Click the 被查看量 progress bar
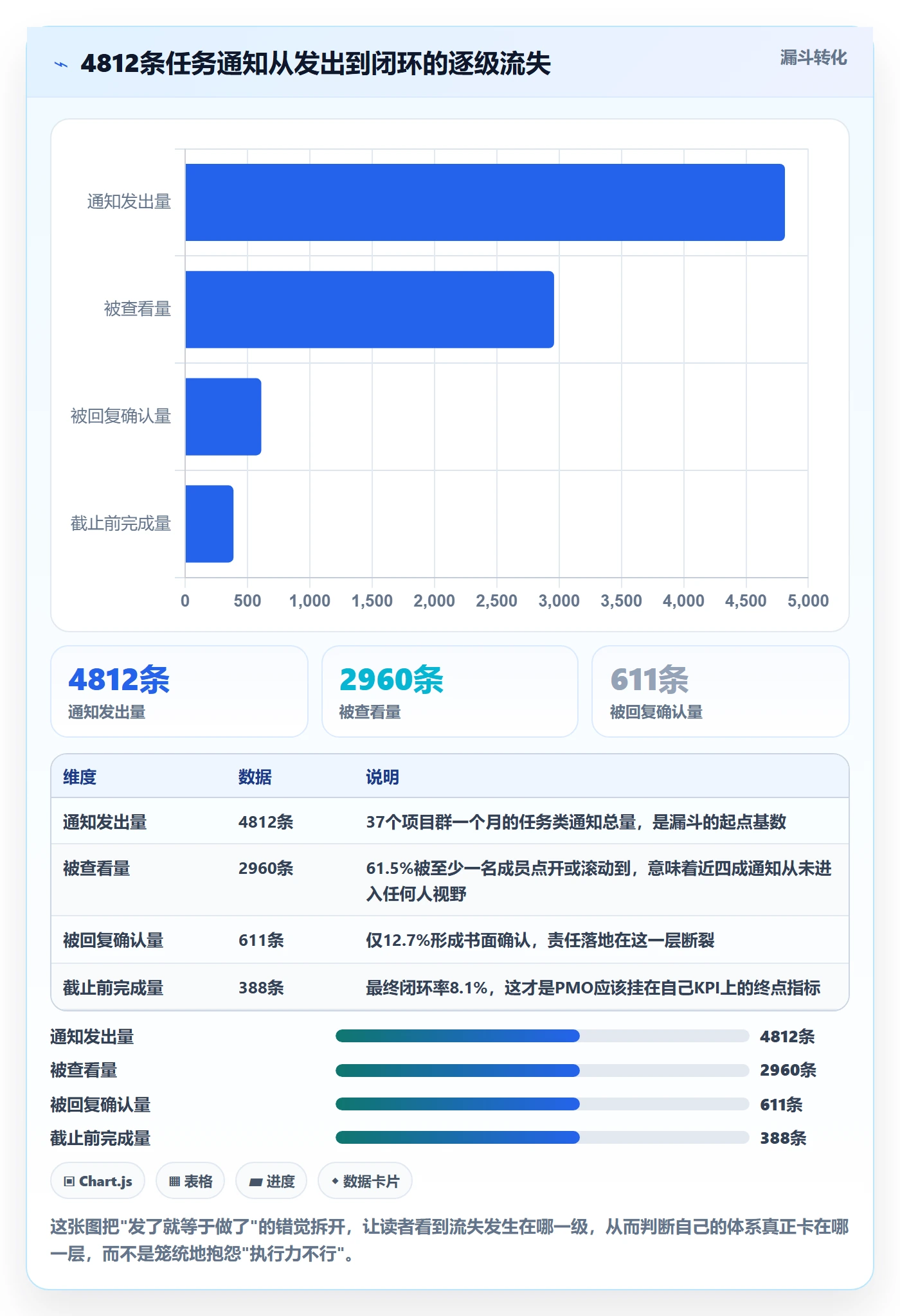This screenshot has height=1316, width=900. (543, 1071)
